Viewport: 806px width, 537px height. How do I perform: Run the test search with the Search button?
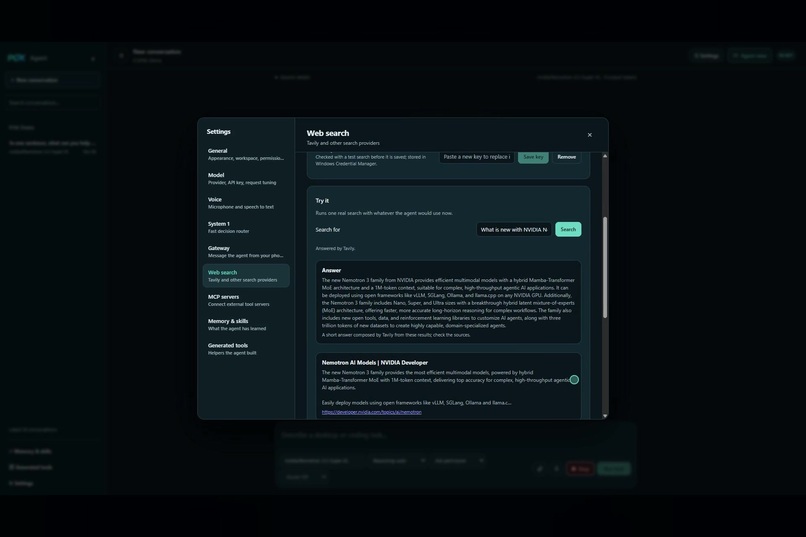568,230
